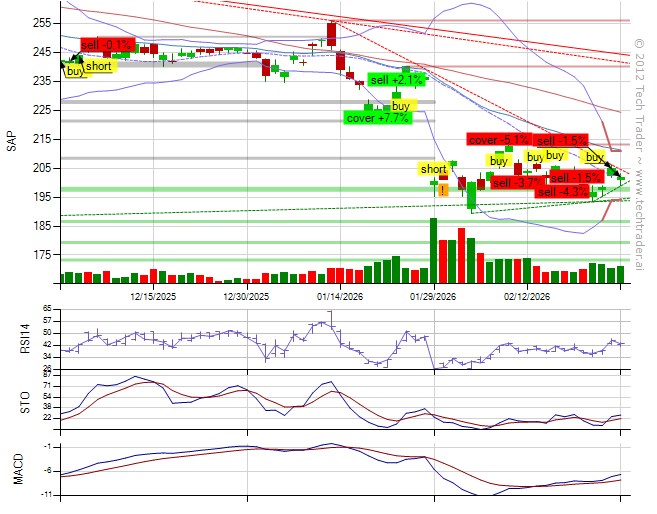Image resolution: width=657 pixels, height=514 pixels.
Task: Click the green 'sell +2.1%' label
Action: coord(397,79)
